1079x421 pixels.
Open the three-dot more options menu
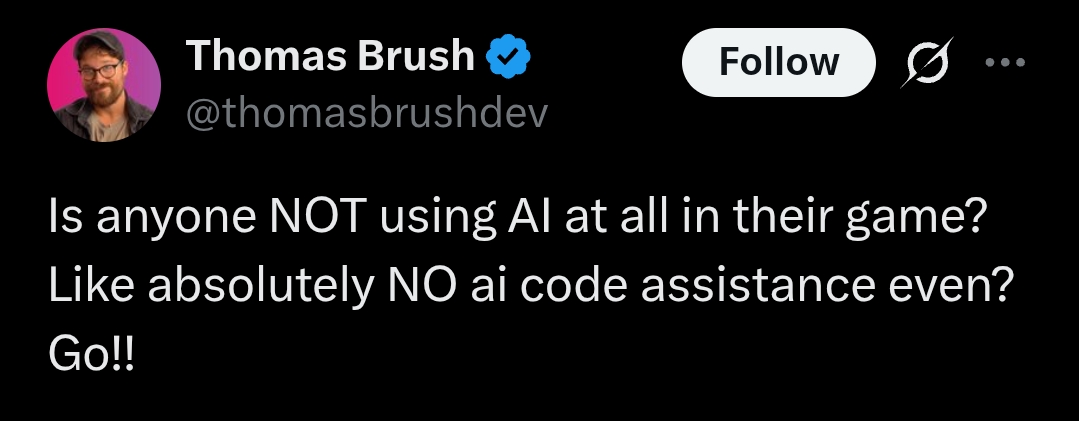click(x=1005, y=62)
